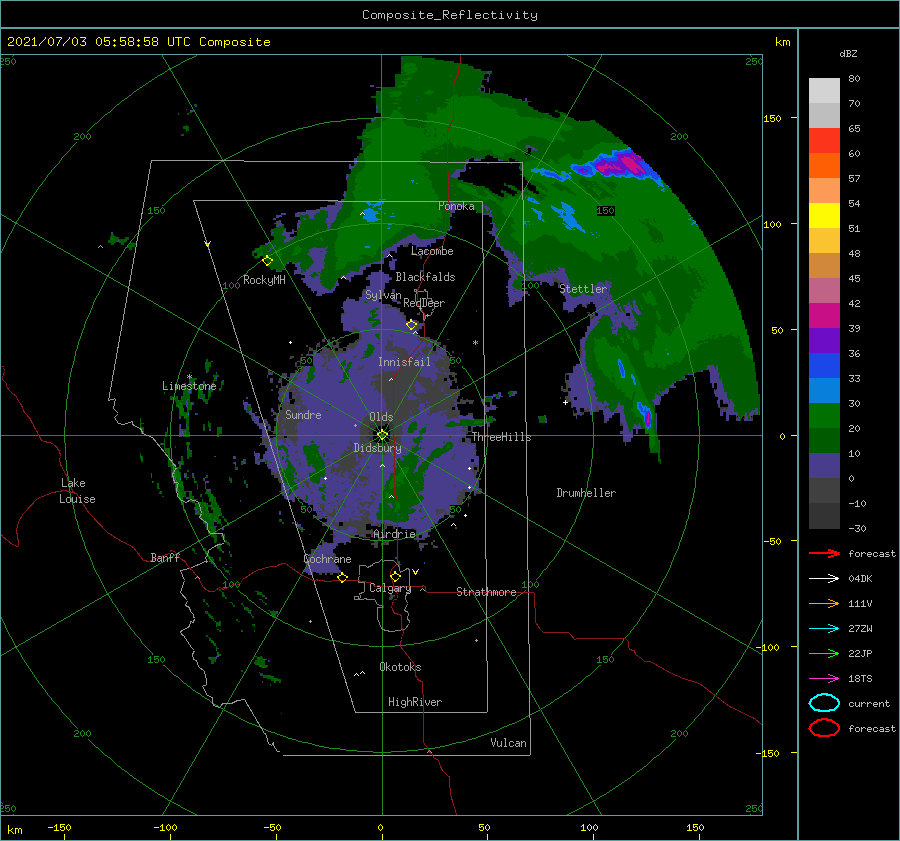This screenshot has height=841, width=900.
Task: Click the magenta 18TS arrow in legend
Action: tap(824, 679)
